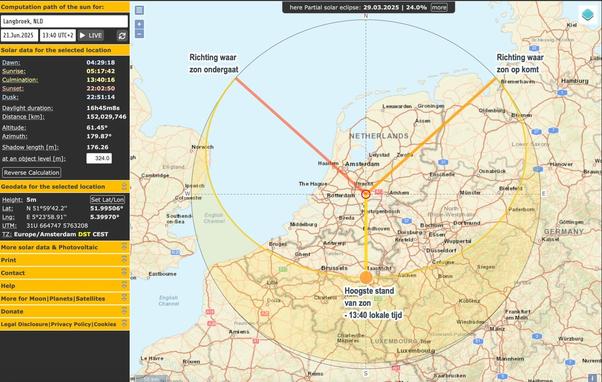Click the dusk time 22:51:14
Viewport: 602px width, 382px height.
pyautogui.click(x=101, y=97)
